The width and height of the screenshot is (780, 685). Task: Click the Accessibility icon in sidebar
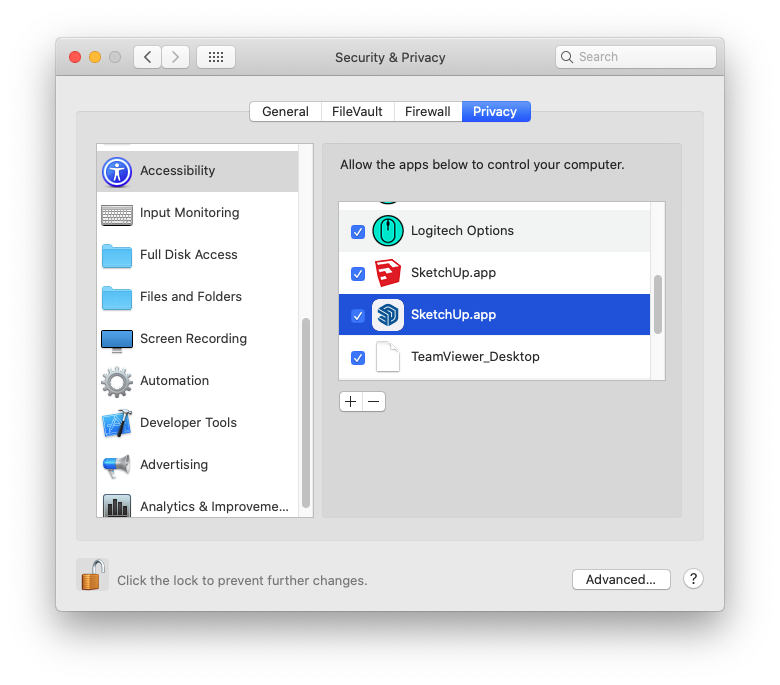coord(117,172)
